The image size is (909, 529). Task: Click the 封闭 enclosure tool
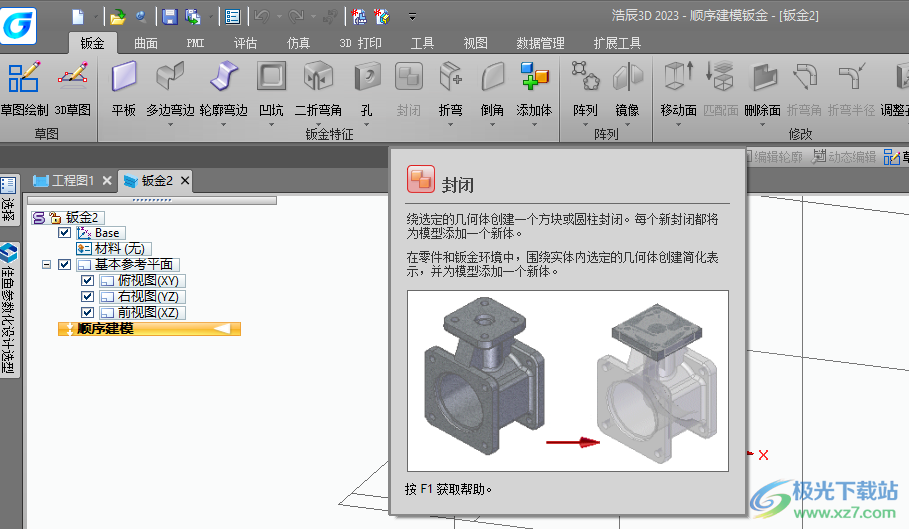click(x=409, y=88)
